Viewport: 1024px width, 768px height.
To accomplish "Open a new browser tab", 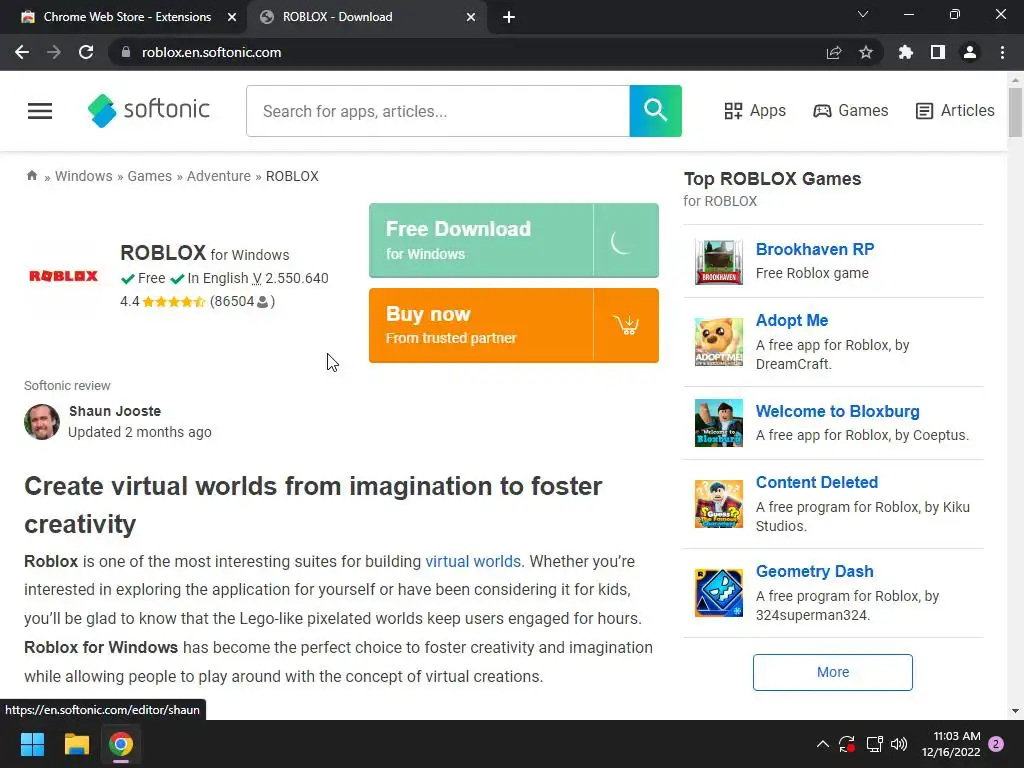I will pyautogui.click(x=509, y=17).
